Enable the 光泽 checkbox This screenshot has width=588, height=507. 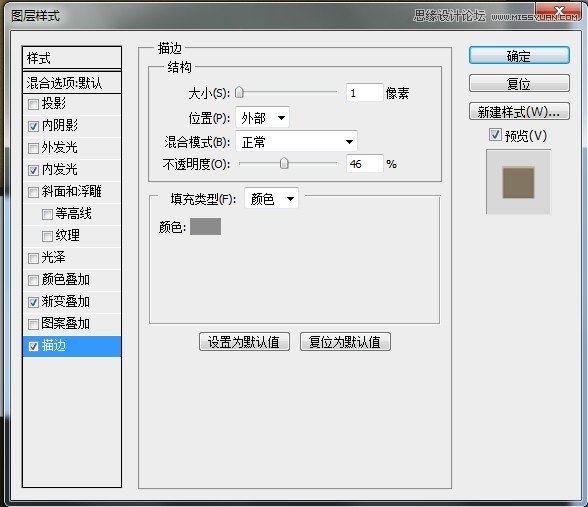tap(33, 258)
